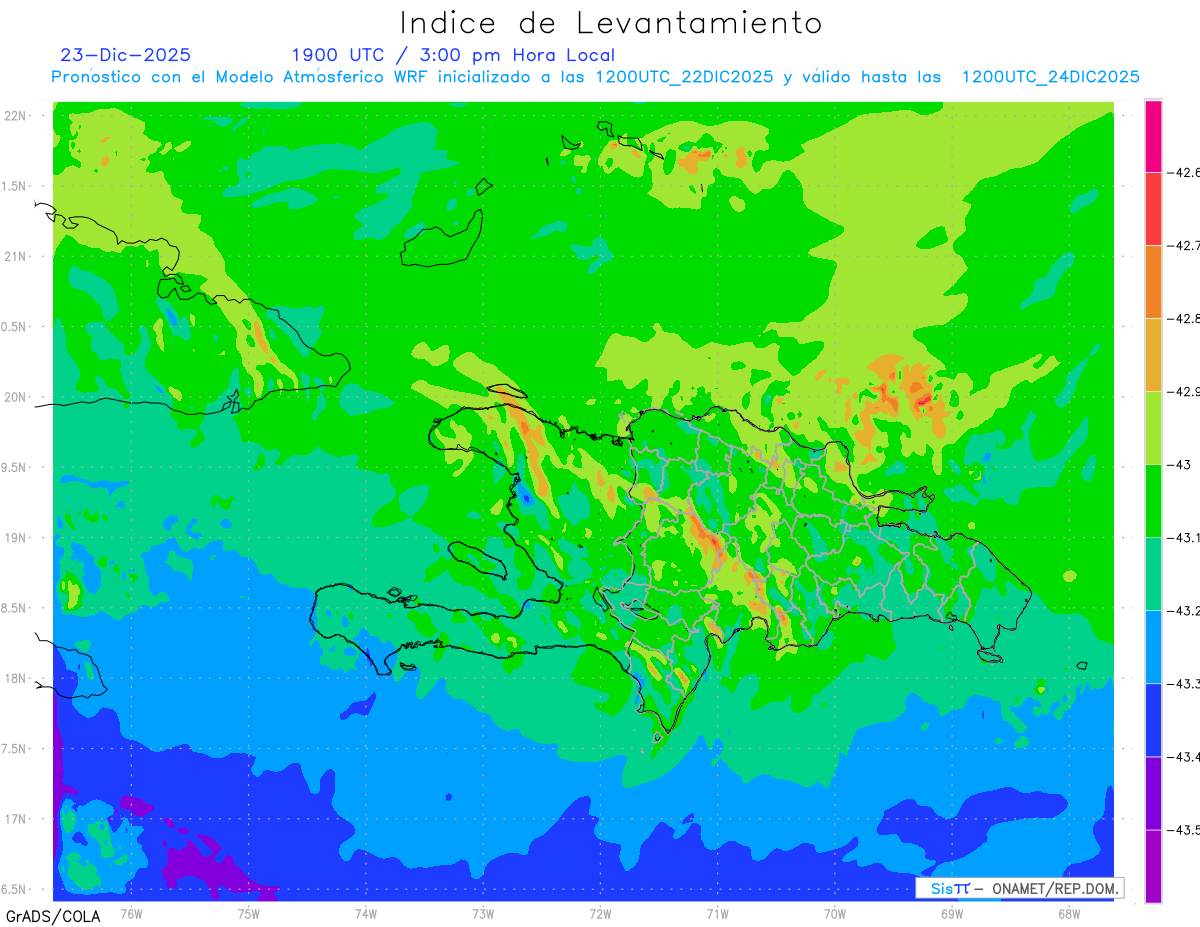This screenshot has height=927, width=1200.
Task: Click the 'GrADS/COLA' credit label
Action: tap(52, 916)
